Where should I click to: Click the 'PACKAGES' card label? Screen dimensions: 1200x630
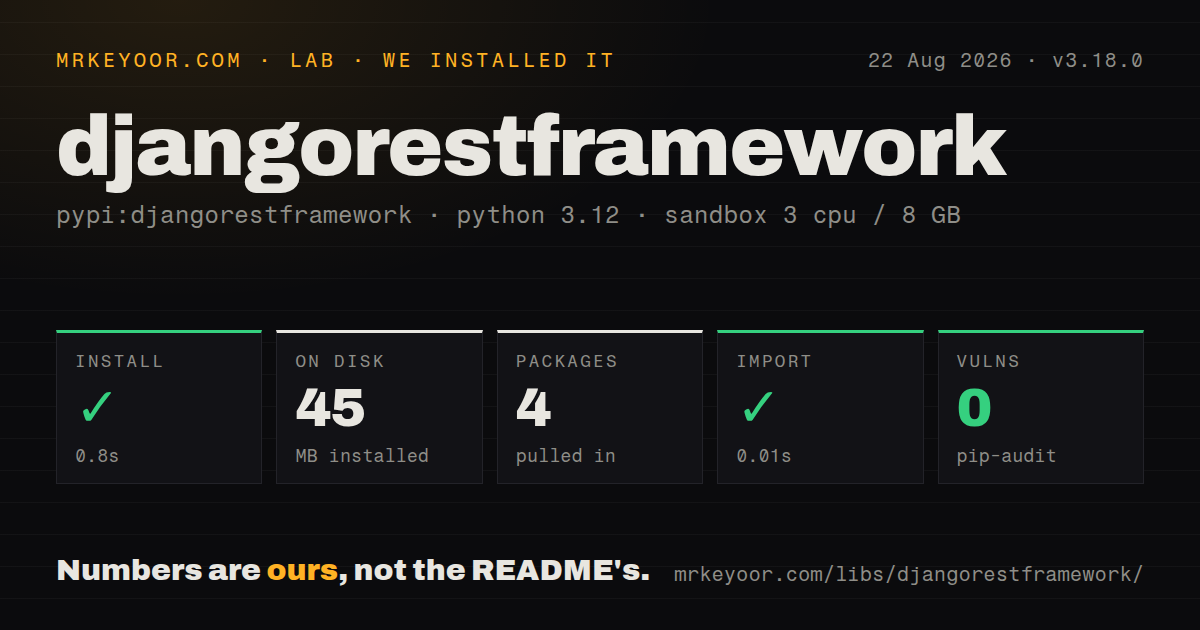pyautogui.click(x=567, y=362)
